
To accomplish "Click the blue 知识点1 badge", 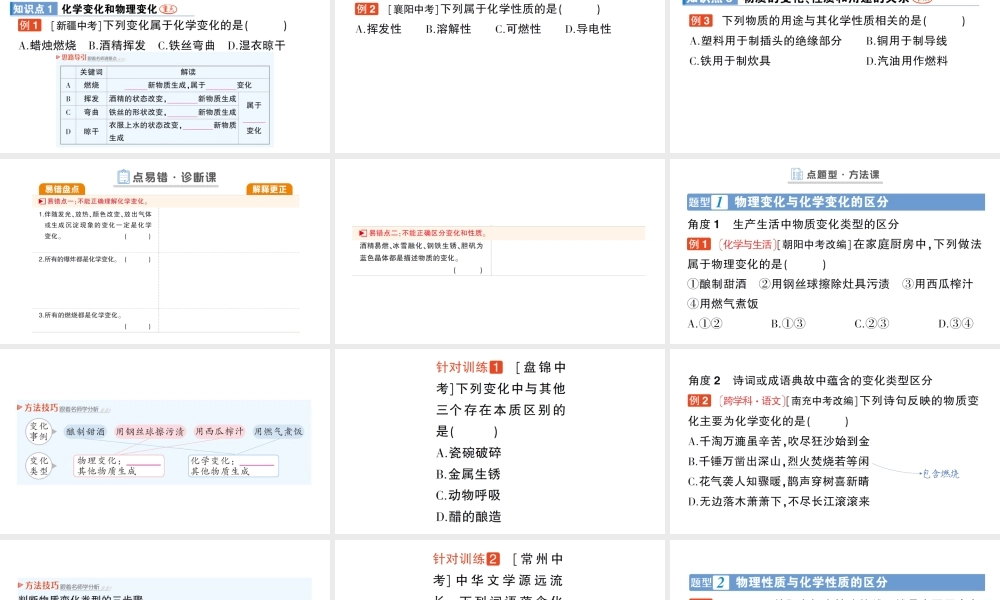I will click(34, 7).
